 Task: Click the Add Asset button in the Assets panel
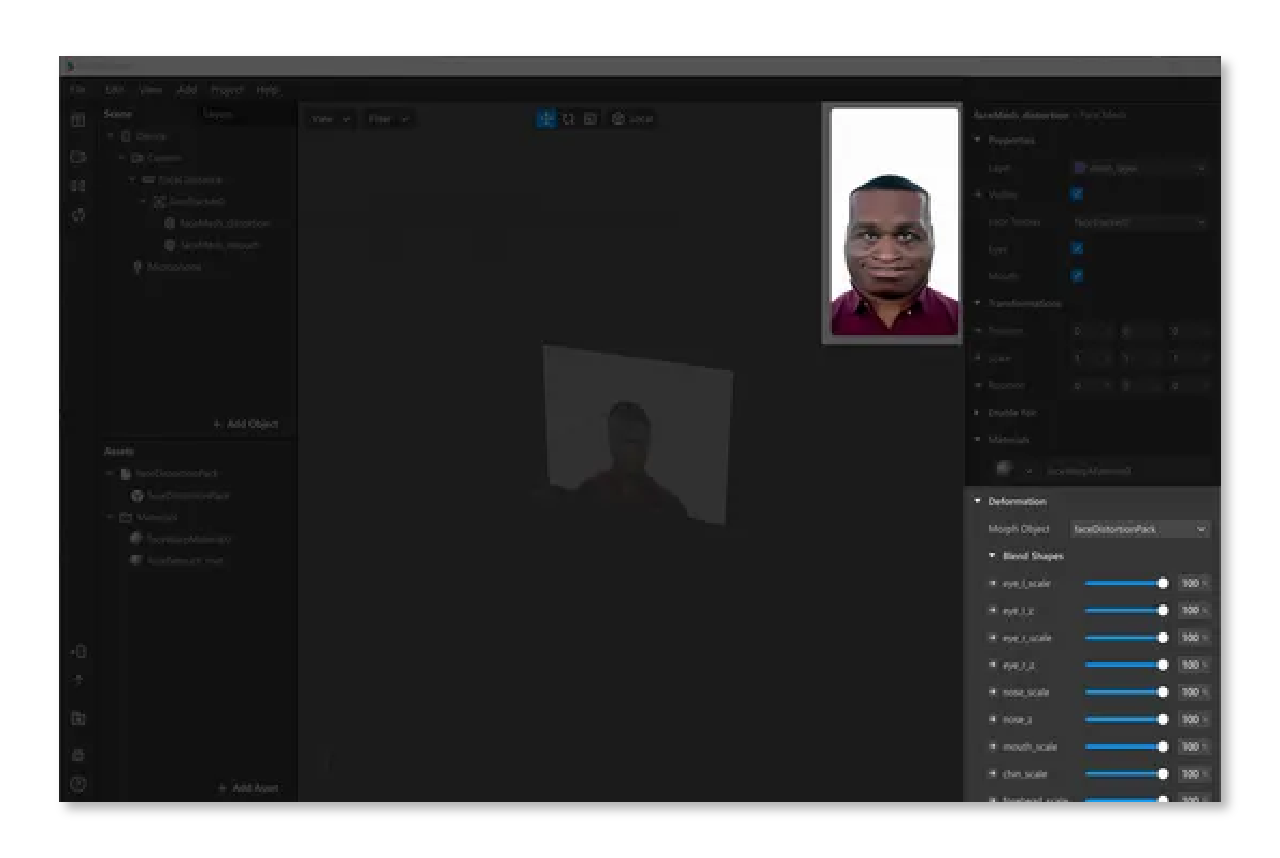[x=248, y=788]
